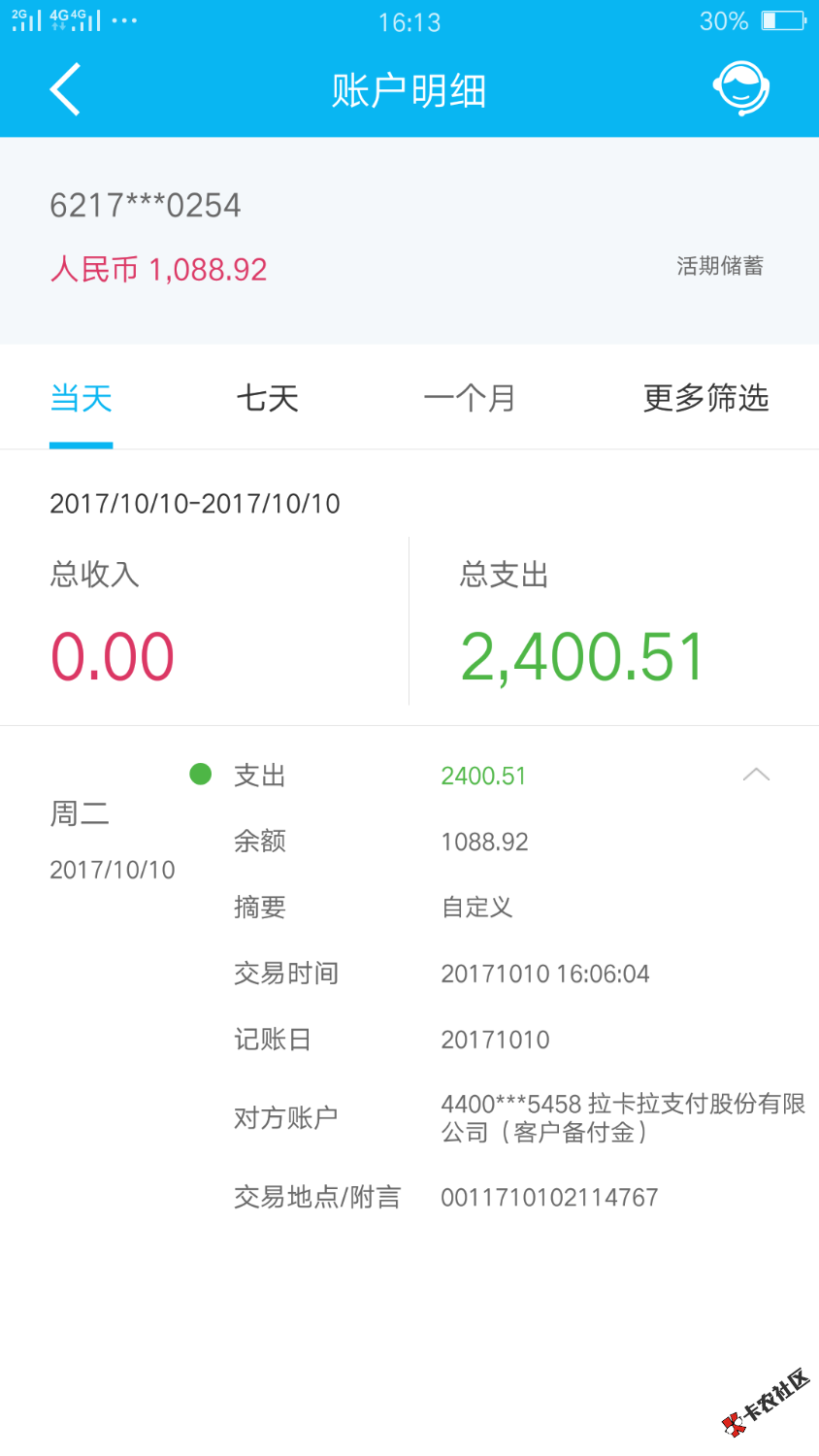Switch to the 一个月 tab

tap(470, 398)
